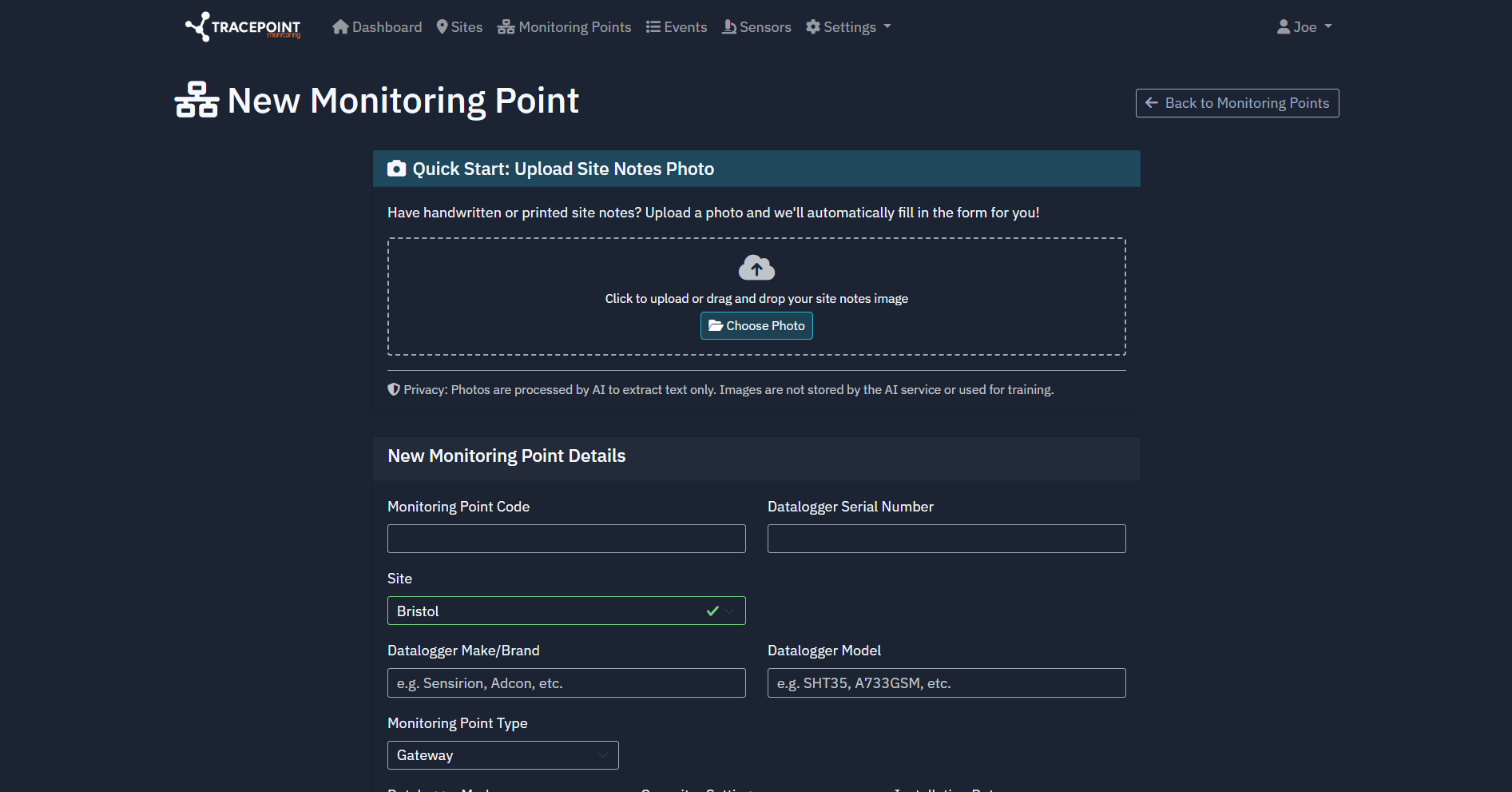Click Back to Monitoring Points button
The width and height of the screenshot is (1512, 792).
point(1237,103)
